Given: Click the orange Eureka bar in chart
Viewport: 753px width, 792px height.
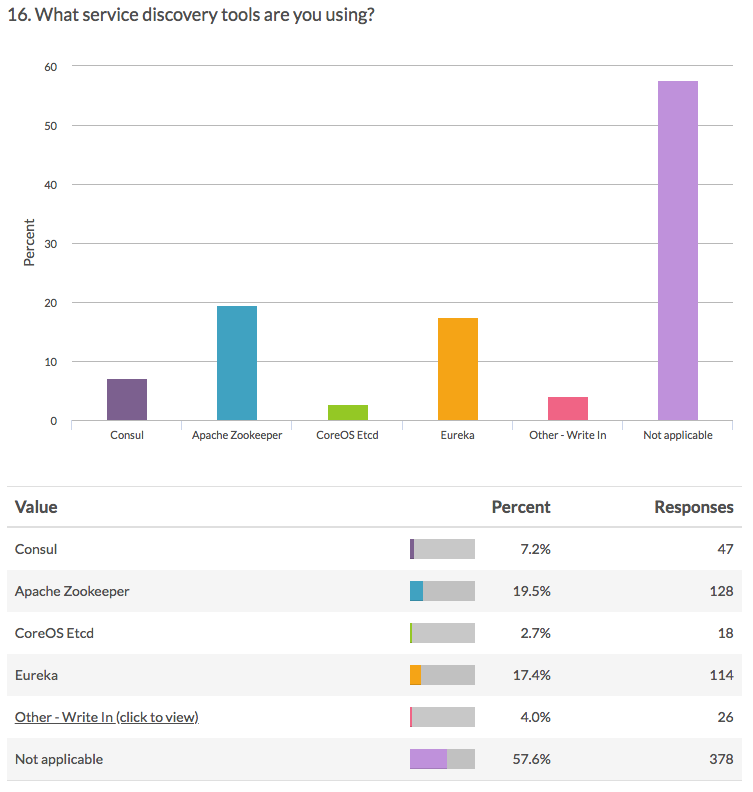Looking at the screenshot, I should click(458, 369).
